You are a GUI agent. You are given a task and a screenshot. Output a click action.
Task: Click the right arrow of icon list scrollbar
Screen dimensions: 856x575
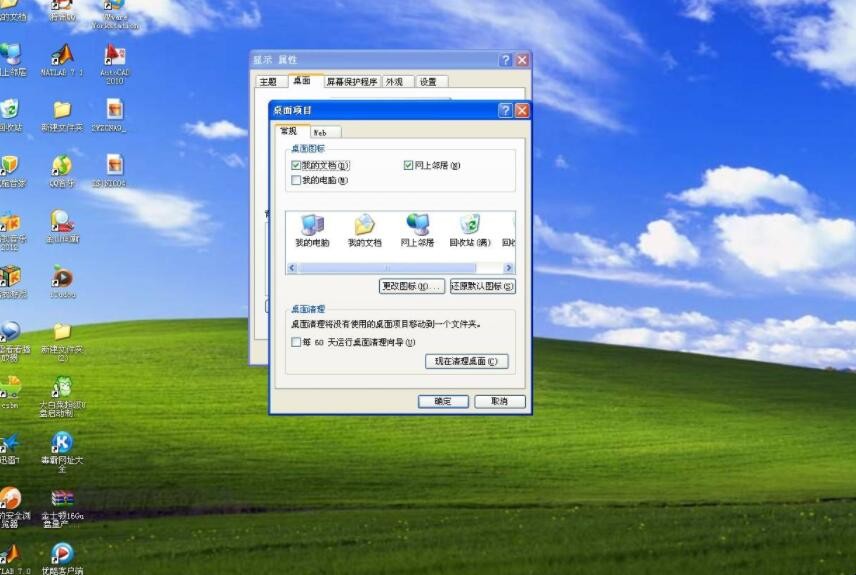pyautogui.click(x=509, y=268)
